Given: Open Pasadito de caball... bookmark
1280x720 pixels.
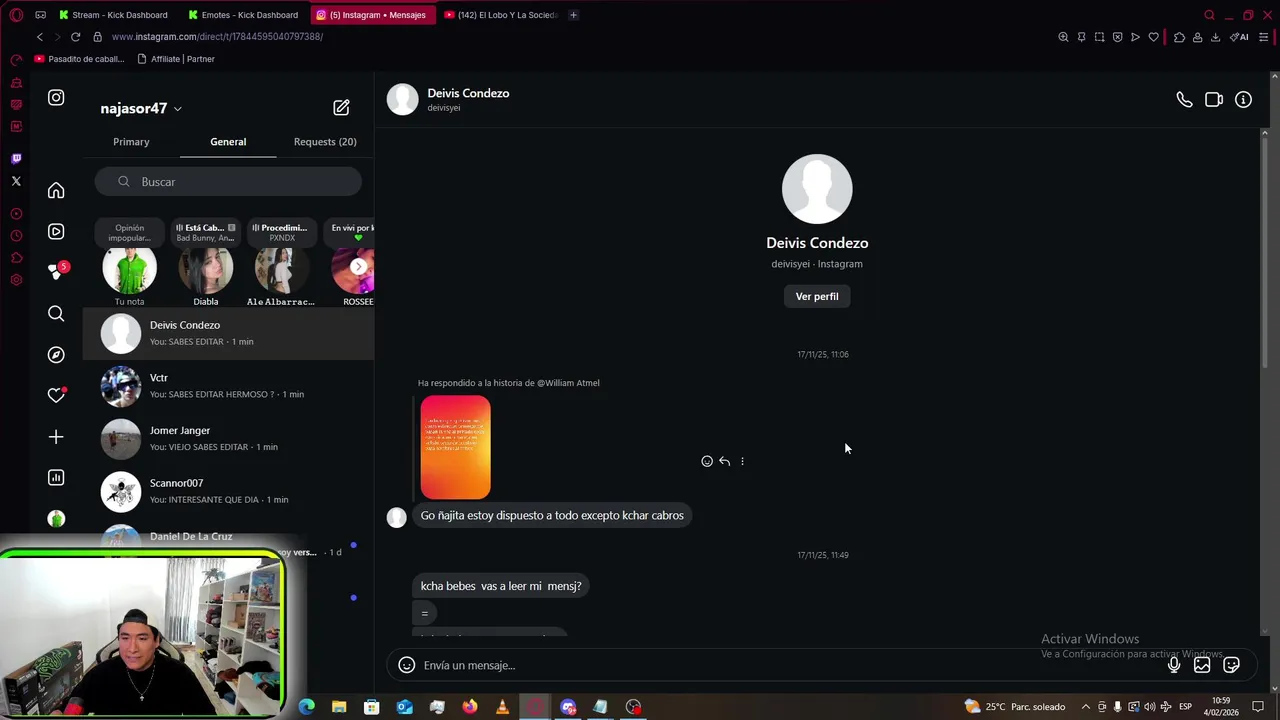Looking at the screenshot, I should tap(79, 59).
